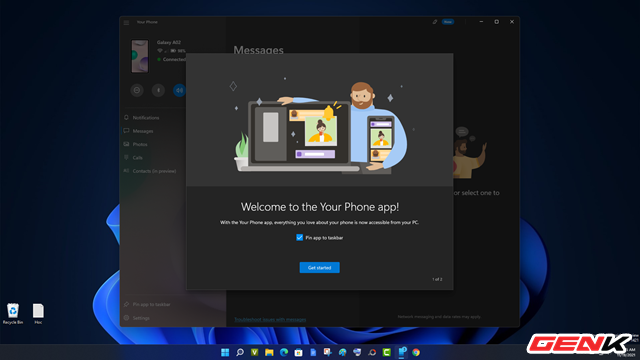Click the Galaxy A02 device name
Viewport: 640px width, 360px height.
169,42
